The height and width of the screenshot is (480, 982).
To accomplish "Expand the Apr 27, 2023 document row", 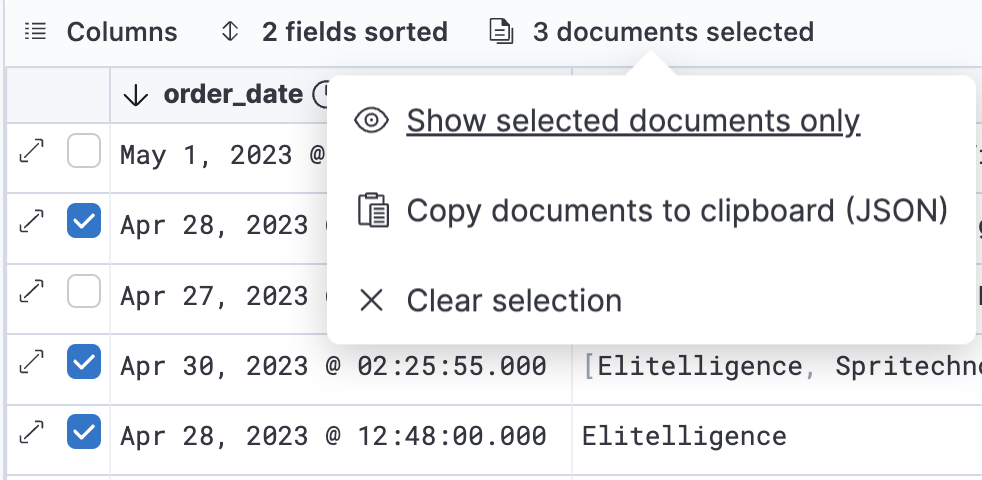I will (32, 293).
